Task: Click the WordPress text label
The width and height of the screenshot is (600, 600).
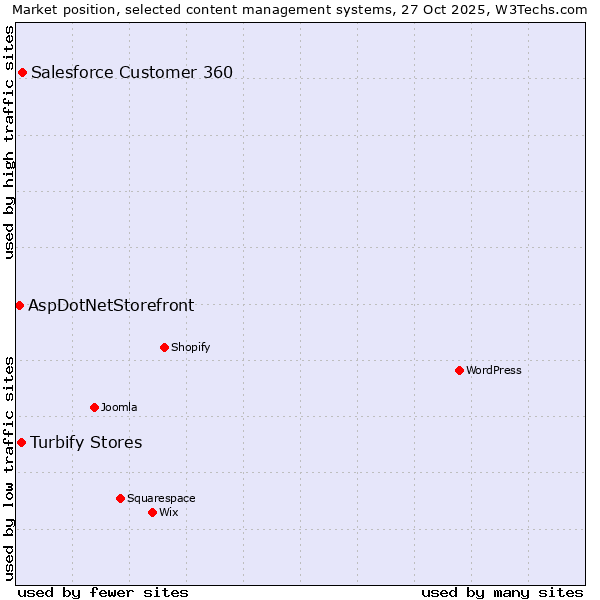Action: pos(494,370)
